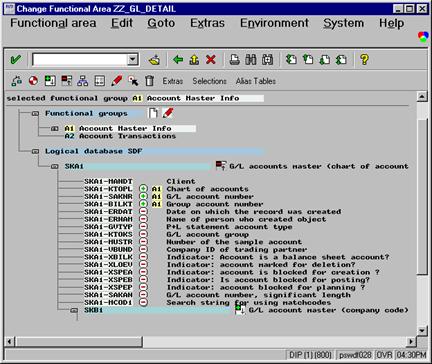Expand the SKB1 table node

click(x=74, y=310)
